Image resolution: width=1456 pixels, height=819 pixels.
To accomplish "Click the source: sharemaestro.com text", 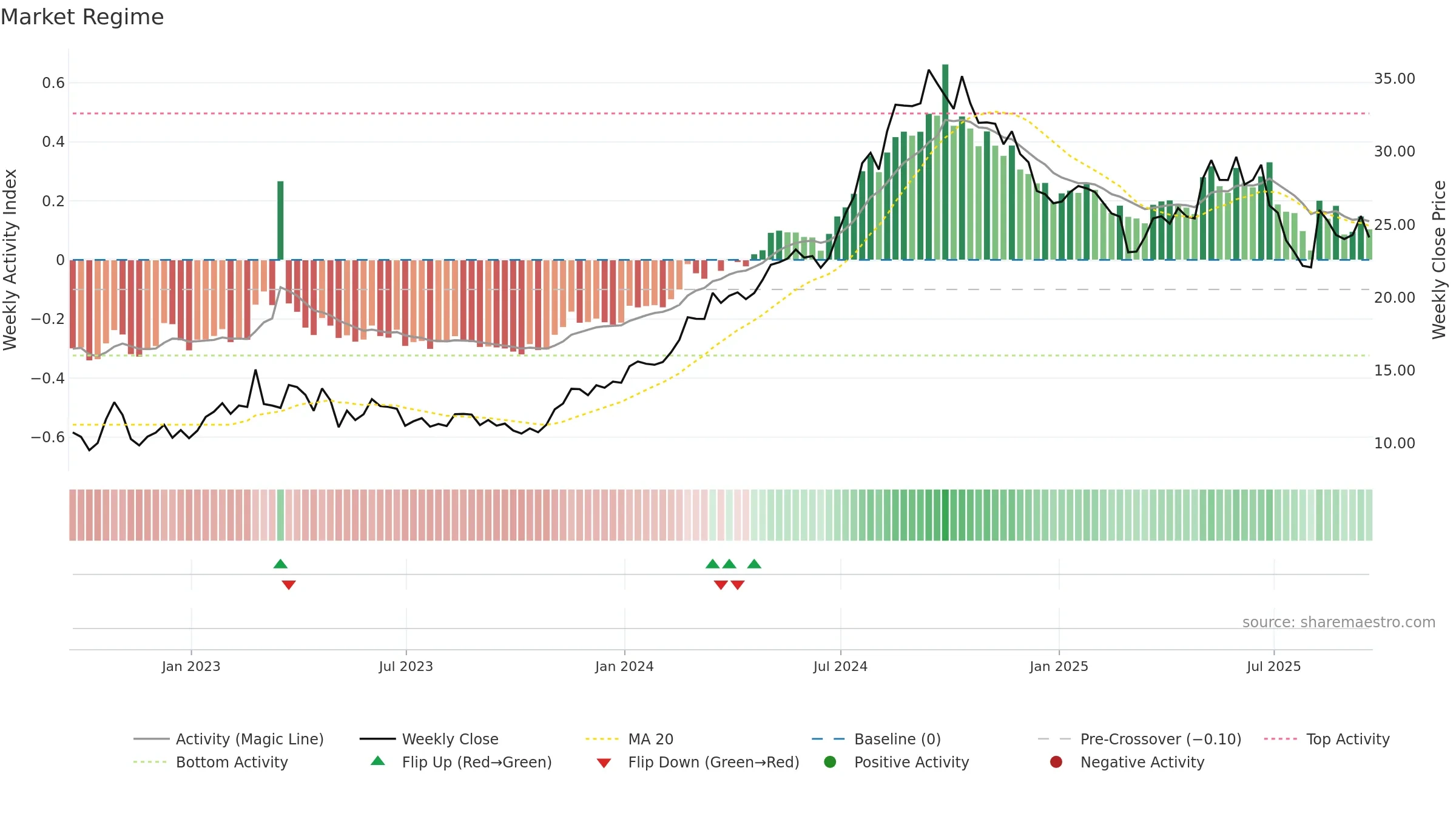I will [1339, 622].
